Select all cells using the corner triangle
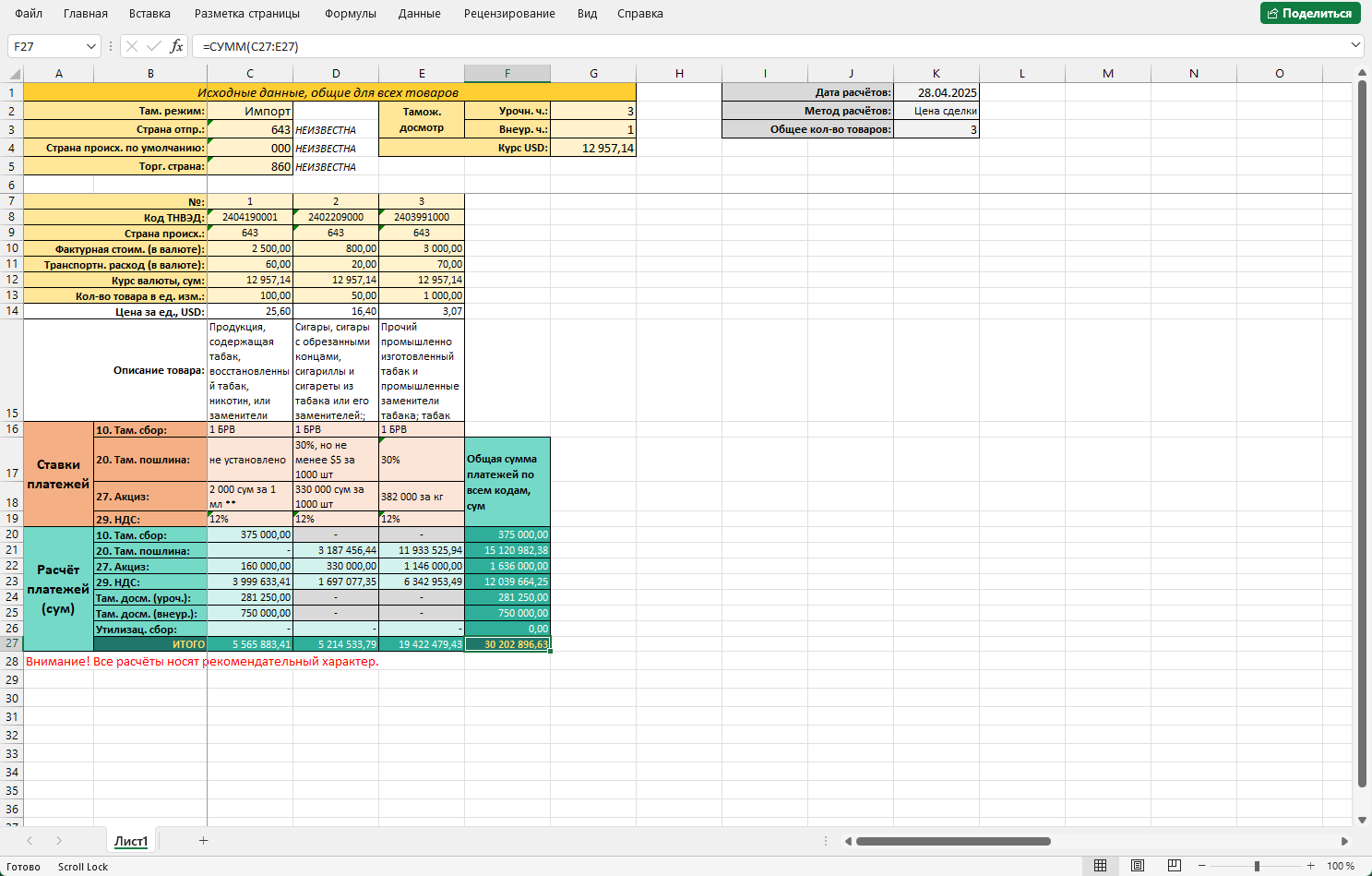This screenshot has height=876, width=1372. 15,74
